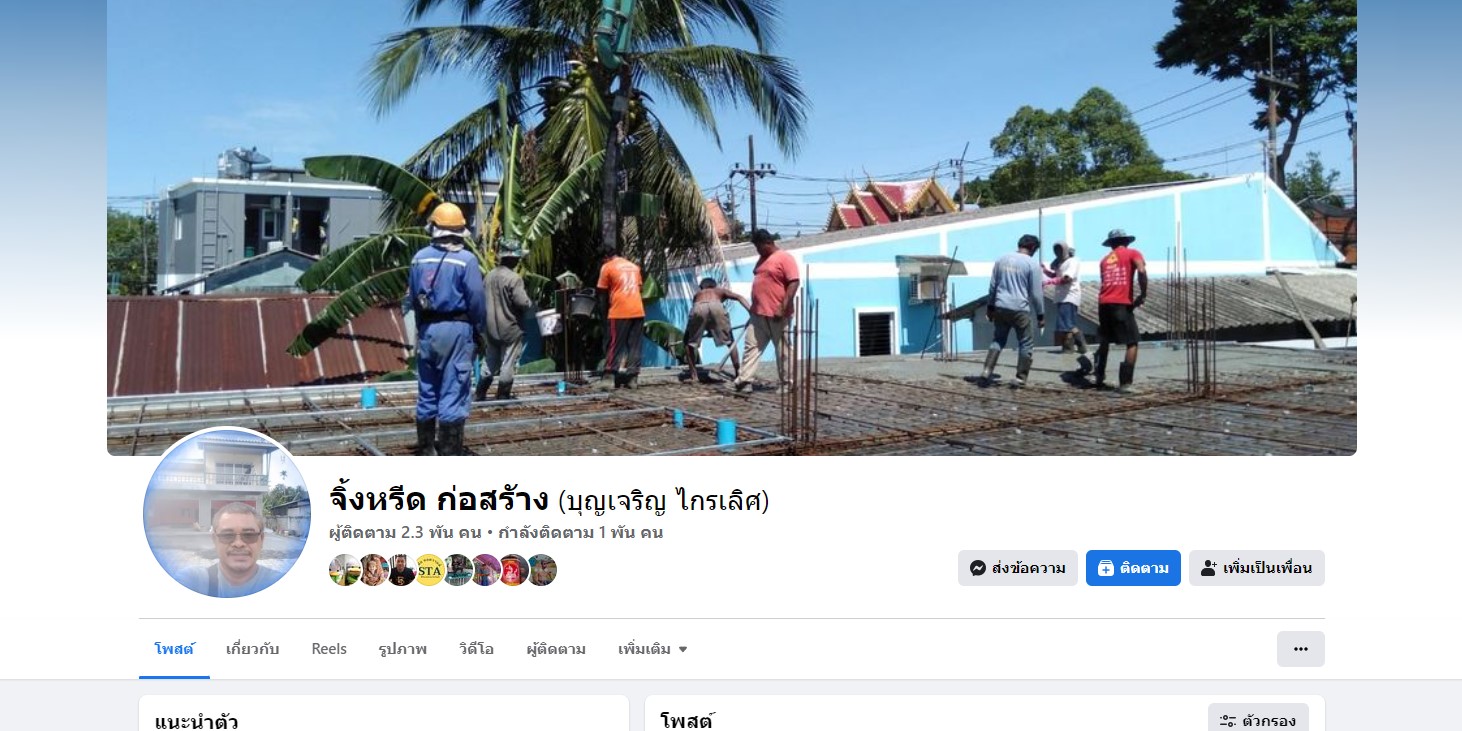Click the follow icon on the ติดตาม button
The height and width of the screenshot is (731, 1462).
pos(1105,568)
